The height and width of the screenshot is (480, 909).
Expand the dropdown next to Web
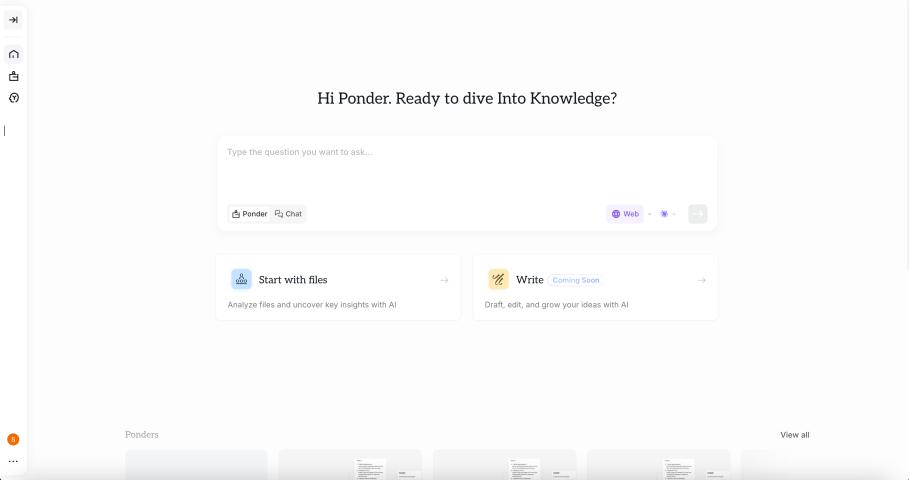[649, 214]
